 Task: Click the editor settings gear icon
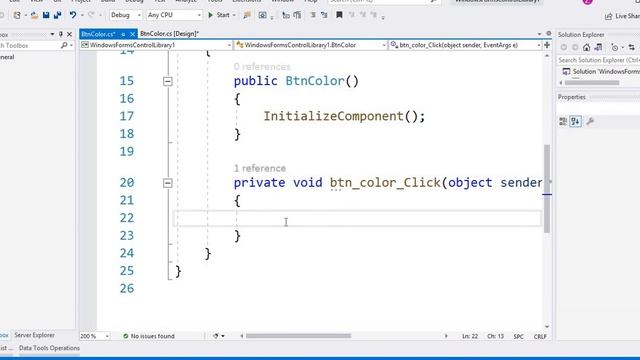click(549, 34)
